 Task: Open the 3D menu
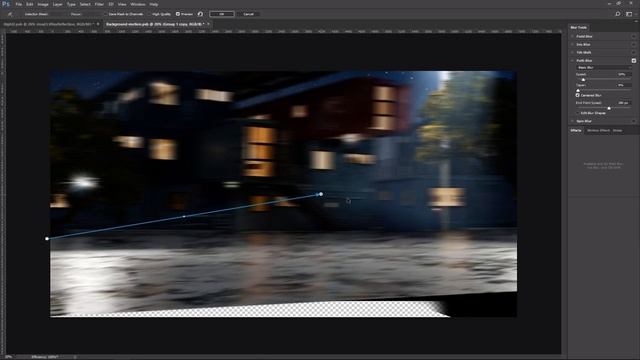click(111, 4)
